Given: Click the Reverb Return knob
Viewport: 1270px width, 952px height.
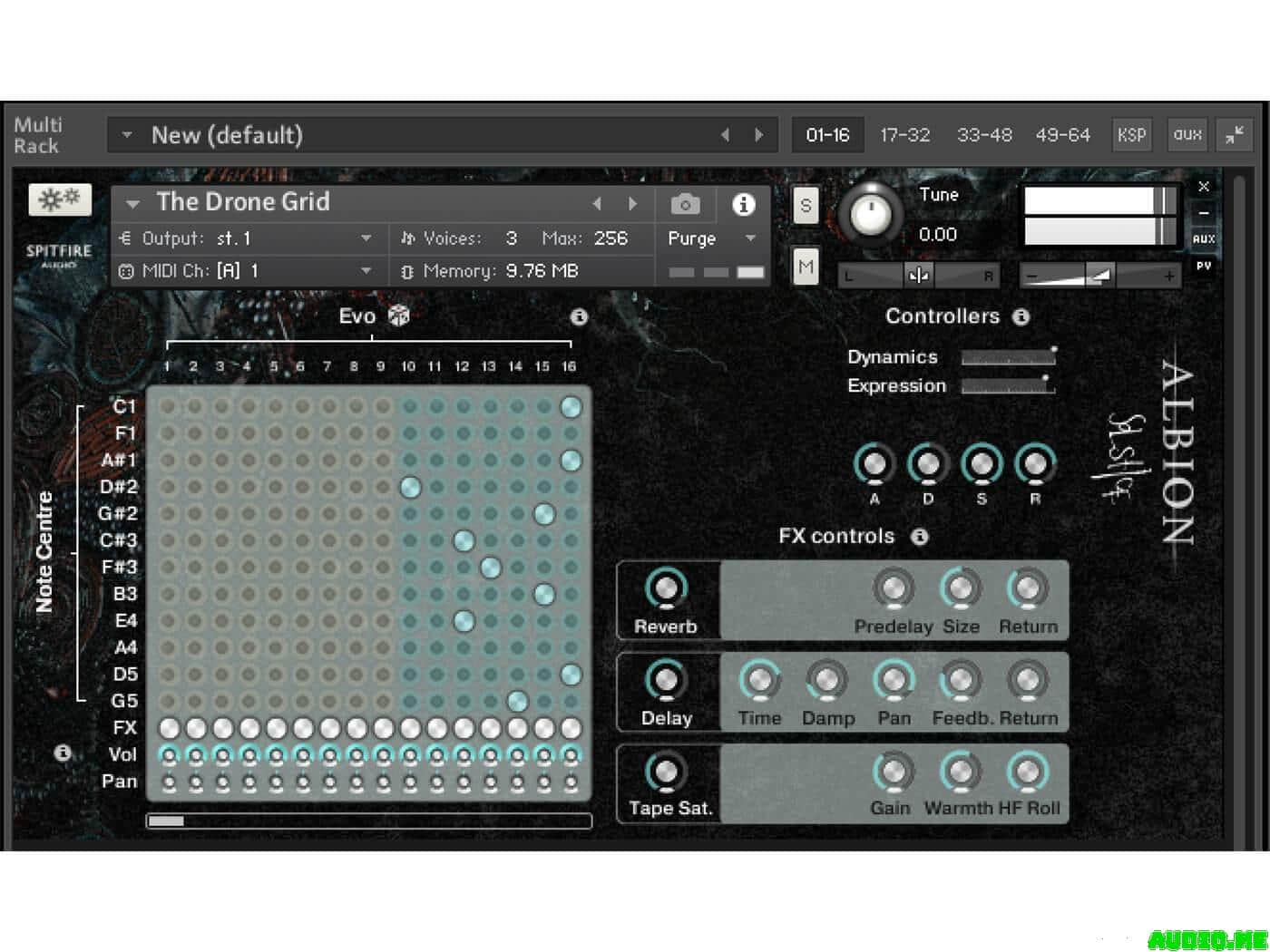Looking at the screenshot, I should coord(1028,589).
